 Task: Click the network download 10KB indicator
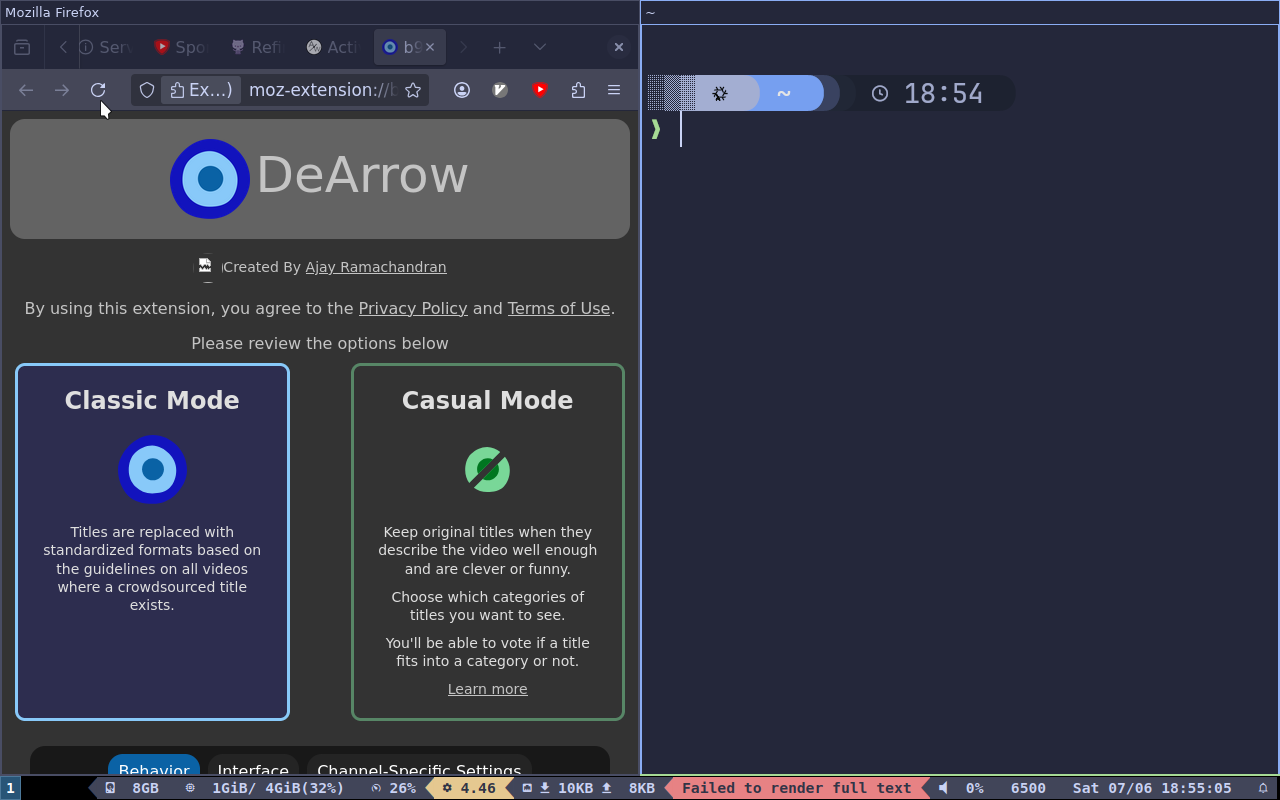(x=565, y=788)
